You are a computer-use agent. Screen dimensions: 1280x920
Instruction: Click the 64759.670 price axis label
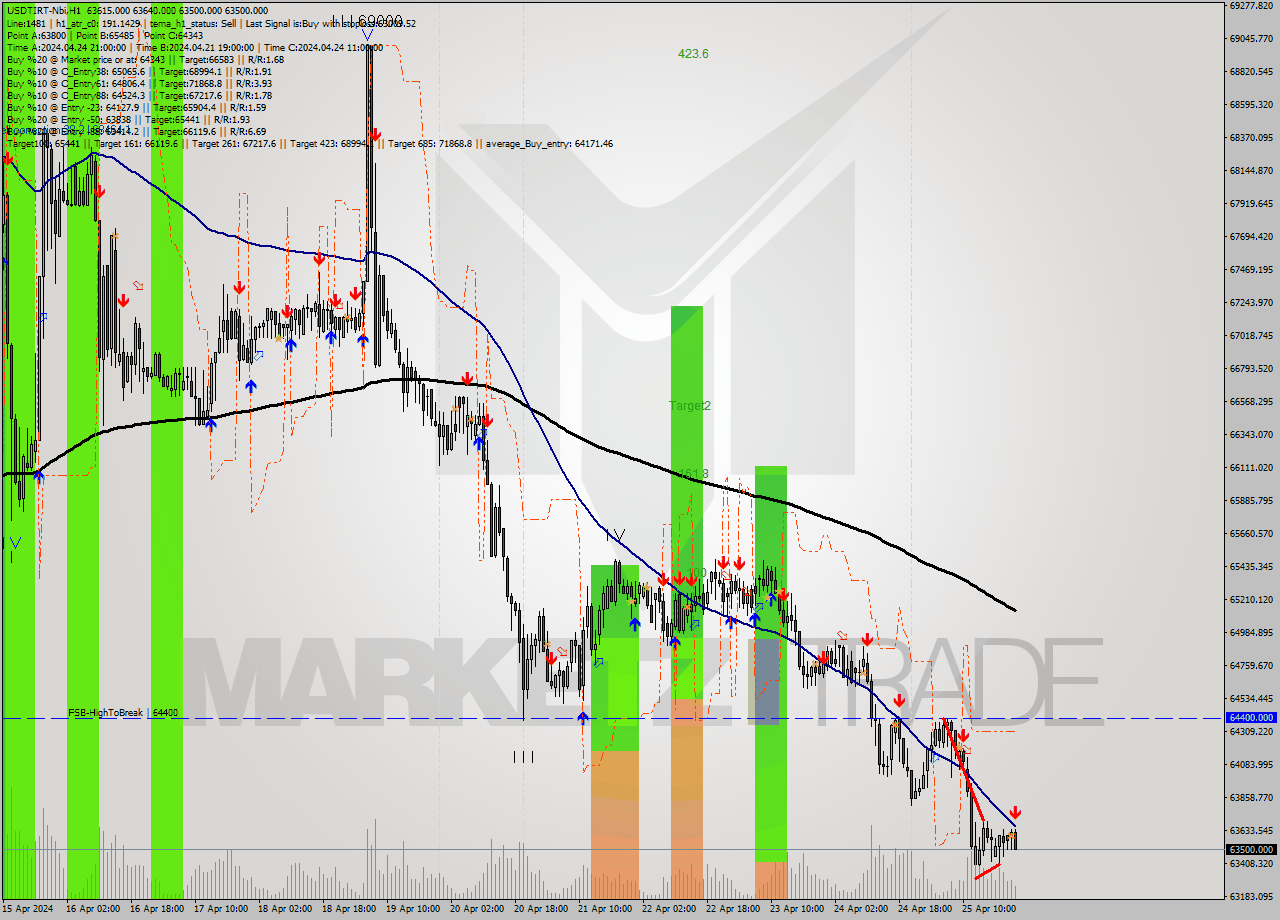(x=1250, y=665)
